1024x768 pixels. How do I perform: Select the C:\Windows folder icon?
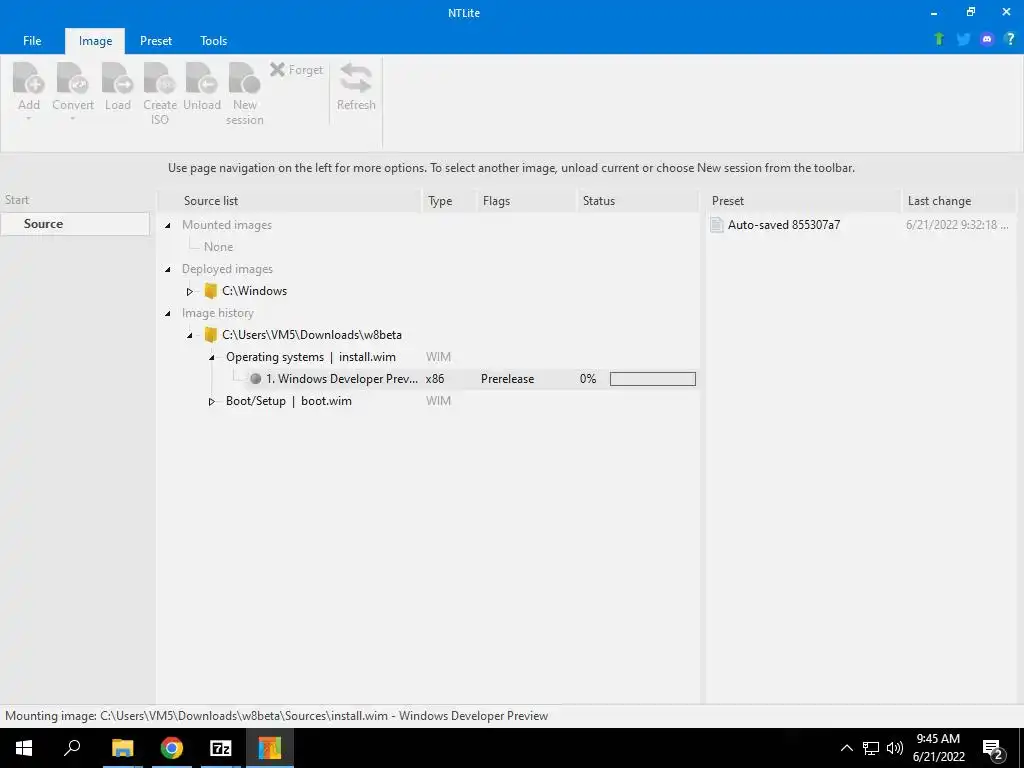(210, 291)
